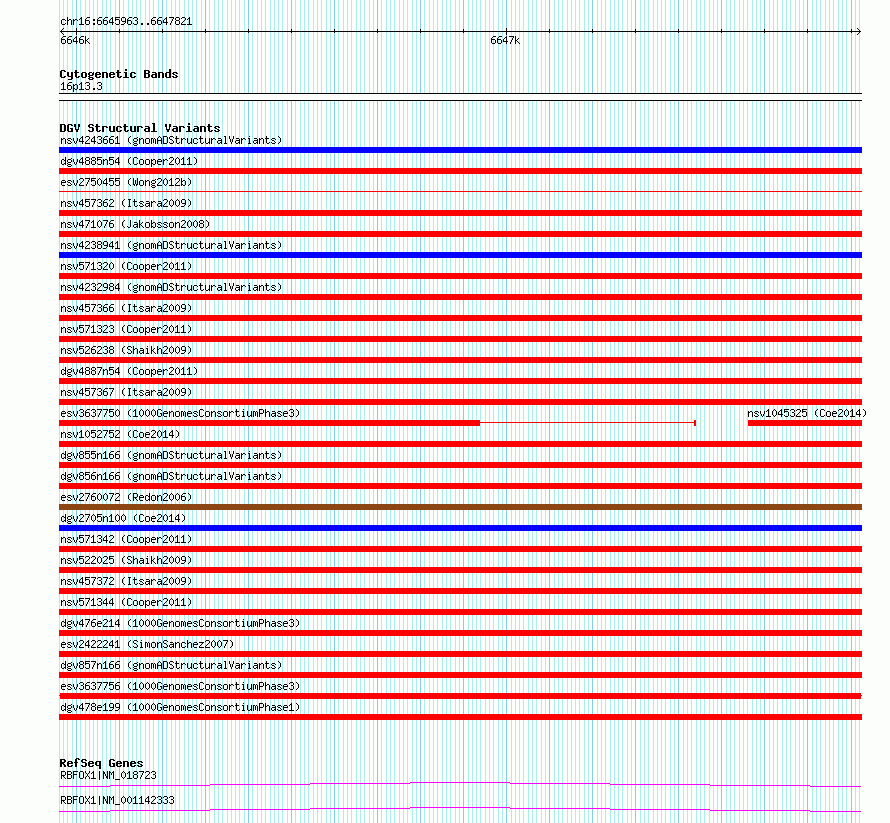890x823 pixels.
Task: Click esv3637756 1000GenomesConsortiumPhase3 label
Action: tap(180, 686)
